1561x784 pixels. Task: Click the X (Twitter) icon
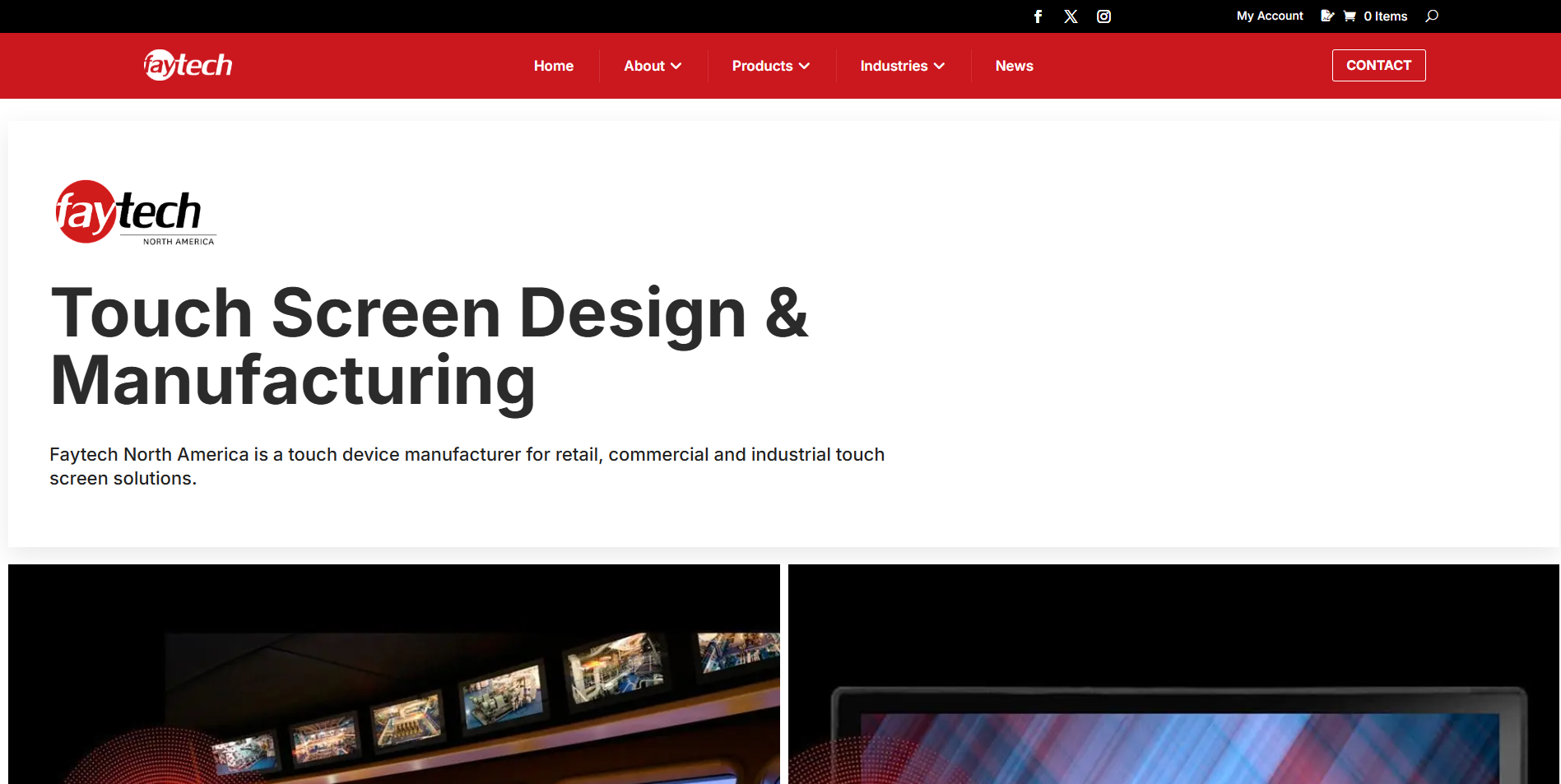pos(1071,16)
